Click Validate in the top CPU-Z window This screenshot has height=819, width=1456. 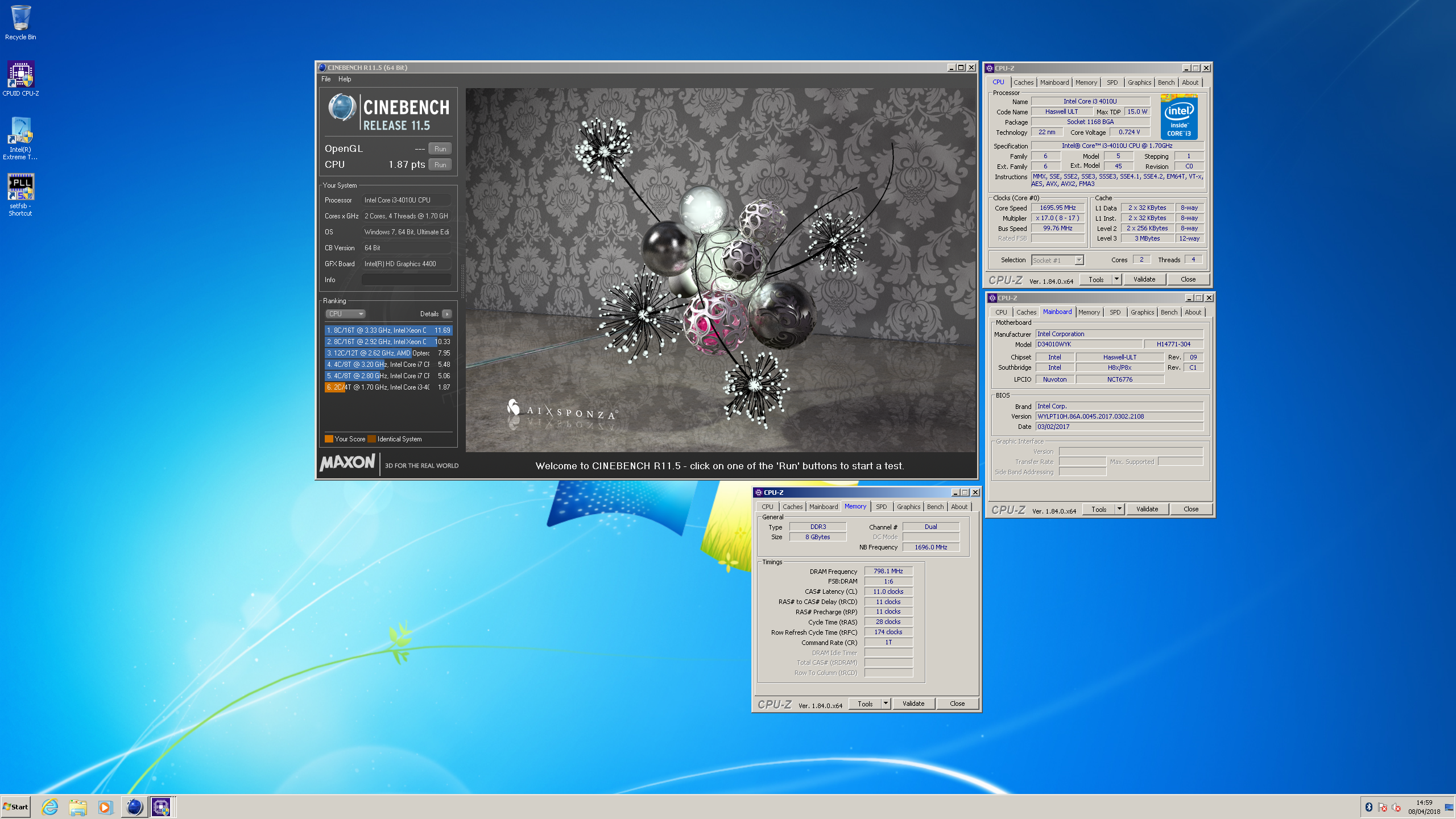[x=1144, y=280]
